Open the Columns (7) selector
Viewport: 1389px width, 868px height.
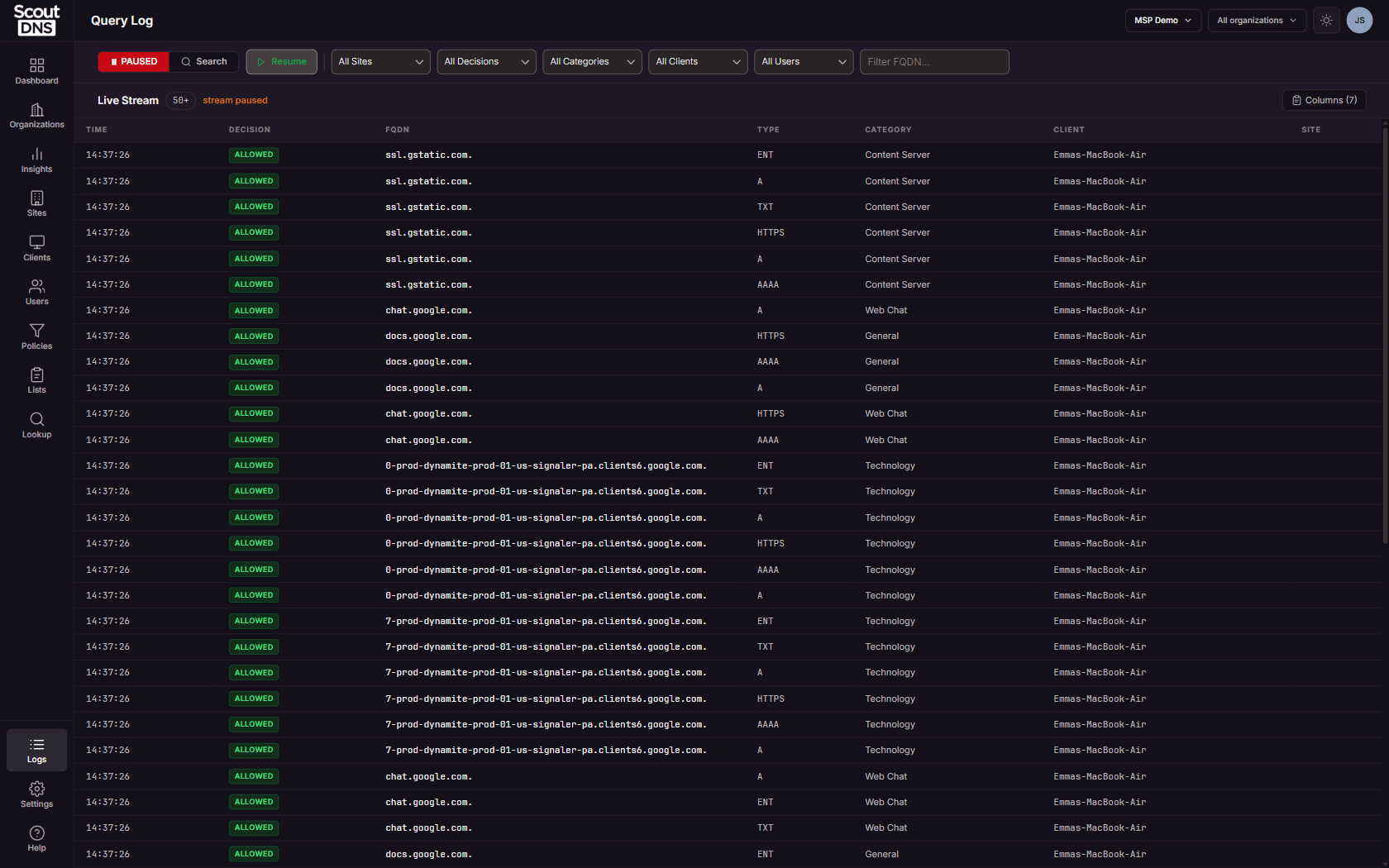(x=1325, y=100)
